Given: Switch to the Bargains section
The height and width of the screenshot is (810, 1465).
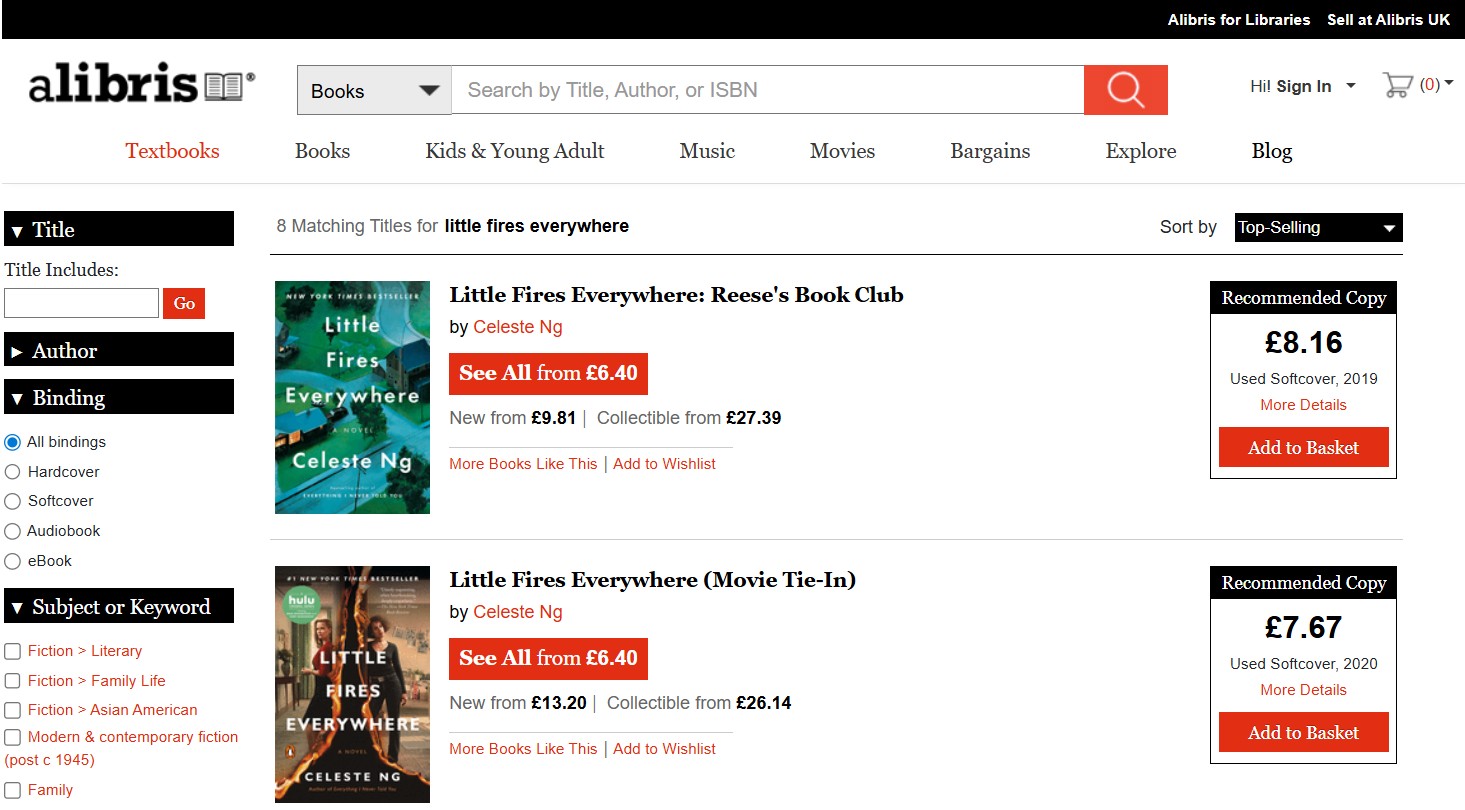Looking at the screenshot, I should click(x=989, y=151).
